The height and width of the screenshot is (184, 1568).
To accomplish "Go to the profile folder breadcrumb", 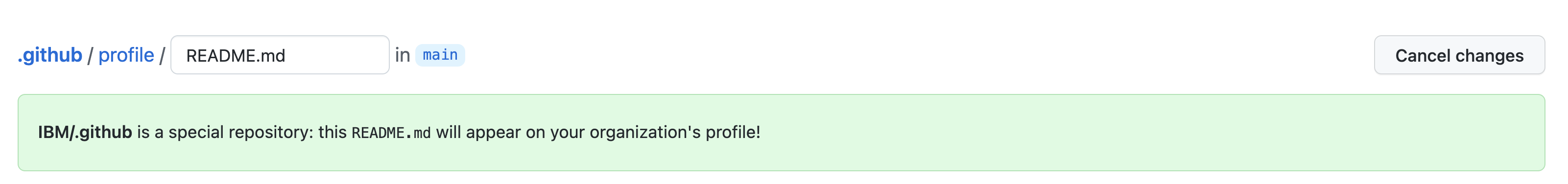I will point(126,55).
